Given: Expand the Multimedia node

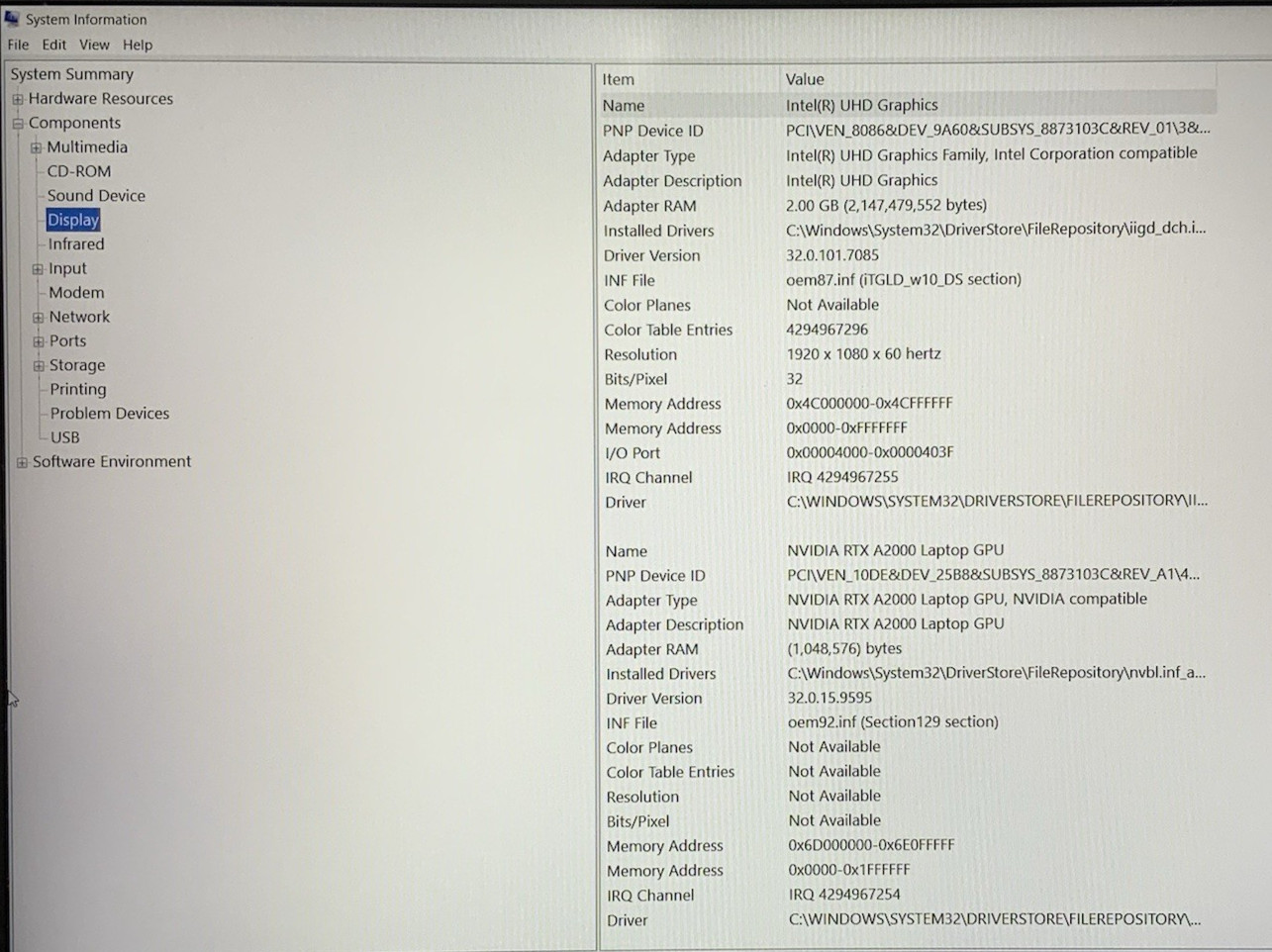Looking at the screenshot, I should pos(37,147).
